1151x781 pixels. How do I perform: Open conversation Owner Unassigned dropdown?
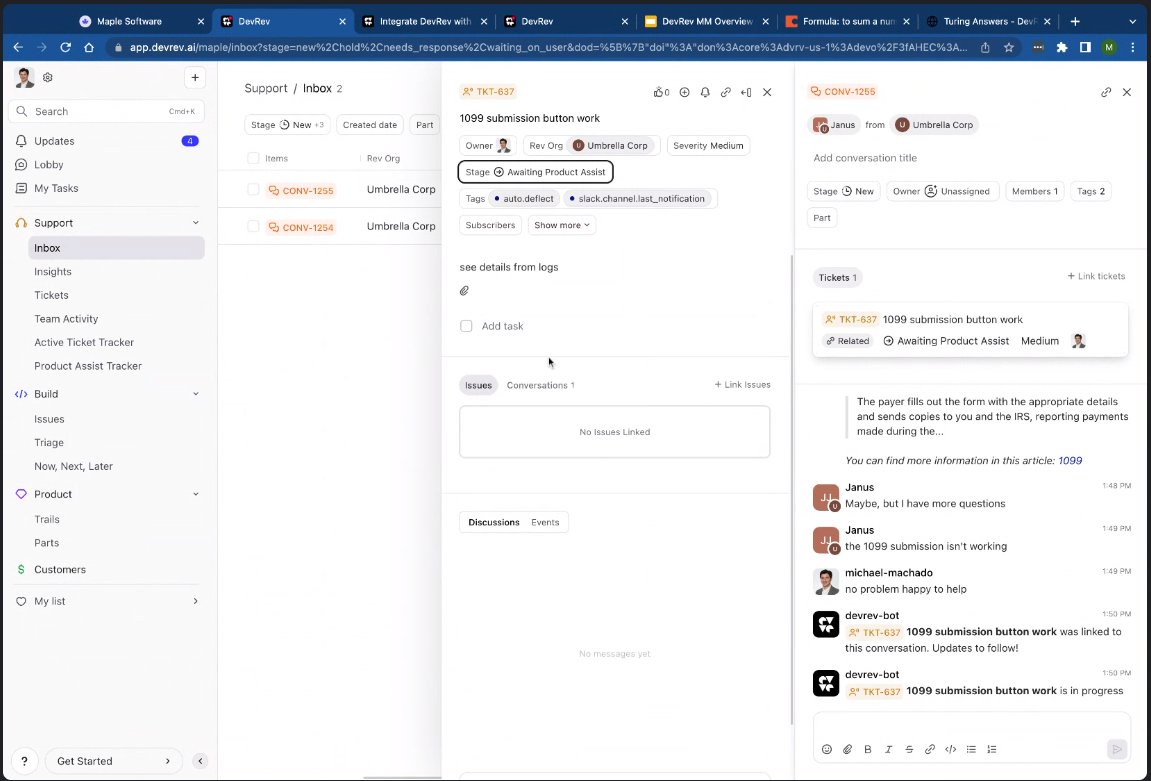[942, 192]
